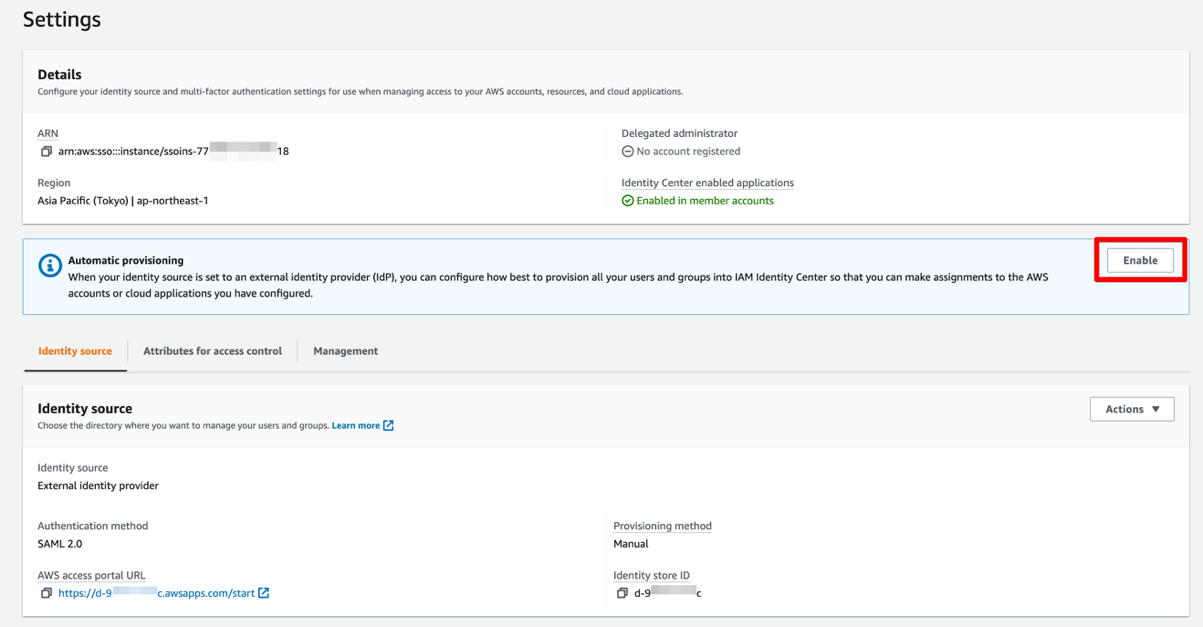Click the No account registered status icon
1203x627 pixels.
tap(627, 152)
